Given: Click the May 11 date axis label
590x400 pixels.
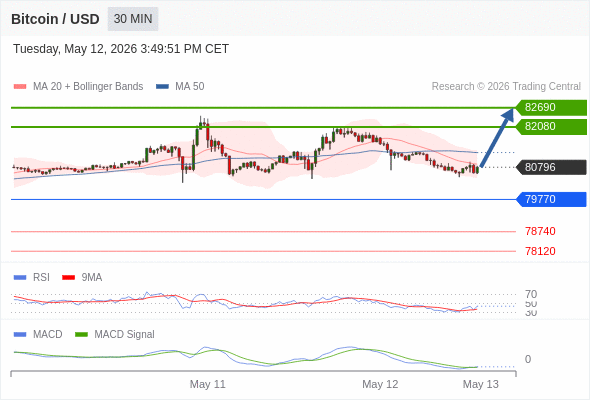Looking at the screenshot, I should pyautogui.click(x=207, y=384).
